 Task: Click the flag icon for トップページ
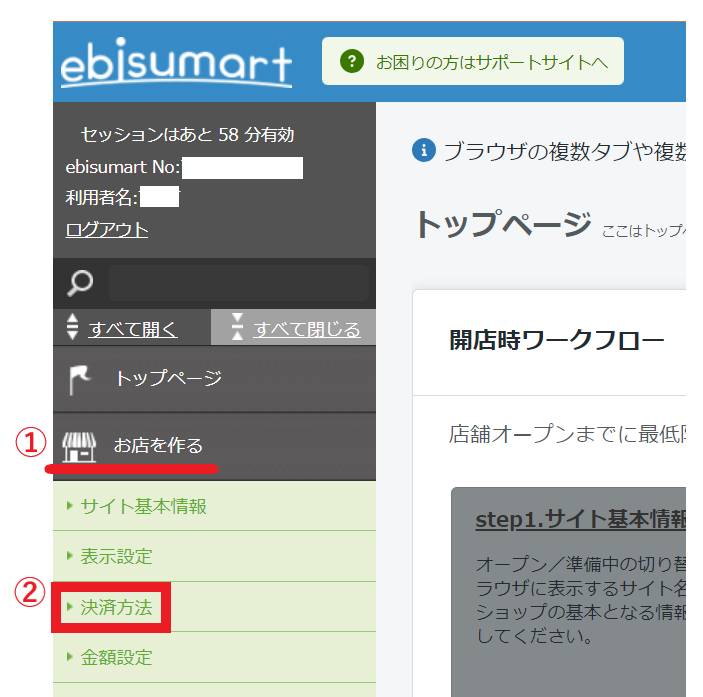click(x=79, y=379)
